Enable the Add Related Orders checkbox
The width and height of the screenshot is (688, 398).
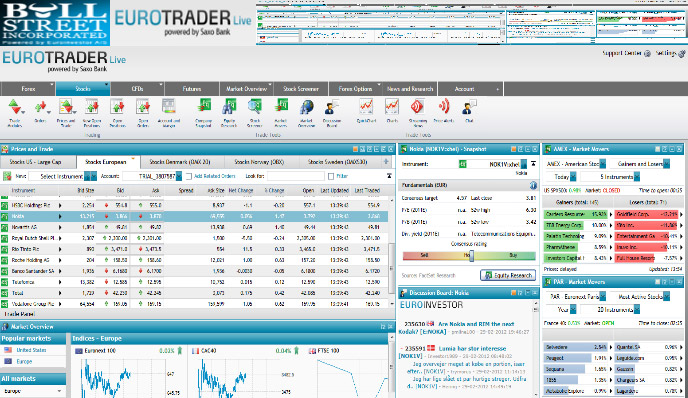189,176
